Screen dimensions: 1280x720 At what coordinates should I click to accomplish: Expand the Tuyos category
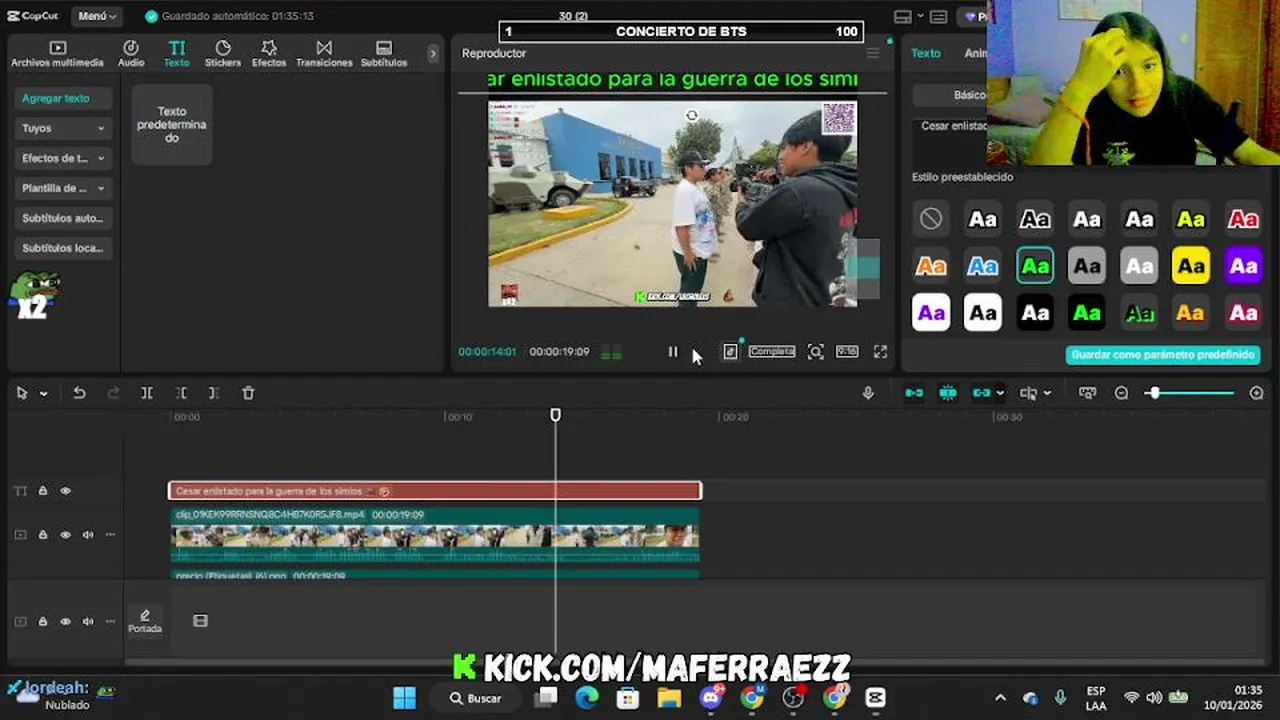click(63, 128)
